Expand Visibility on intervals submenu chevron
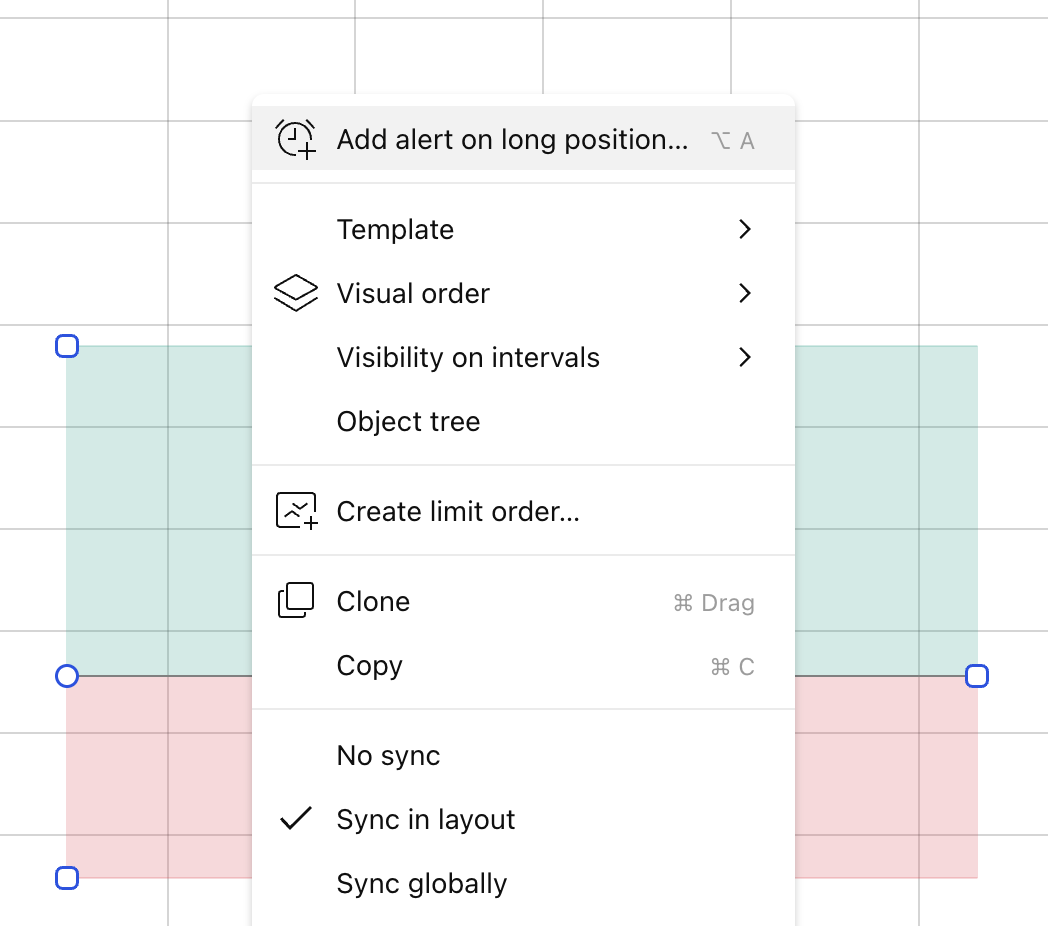The image size is (1048, 926). 745,357
